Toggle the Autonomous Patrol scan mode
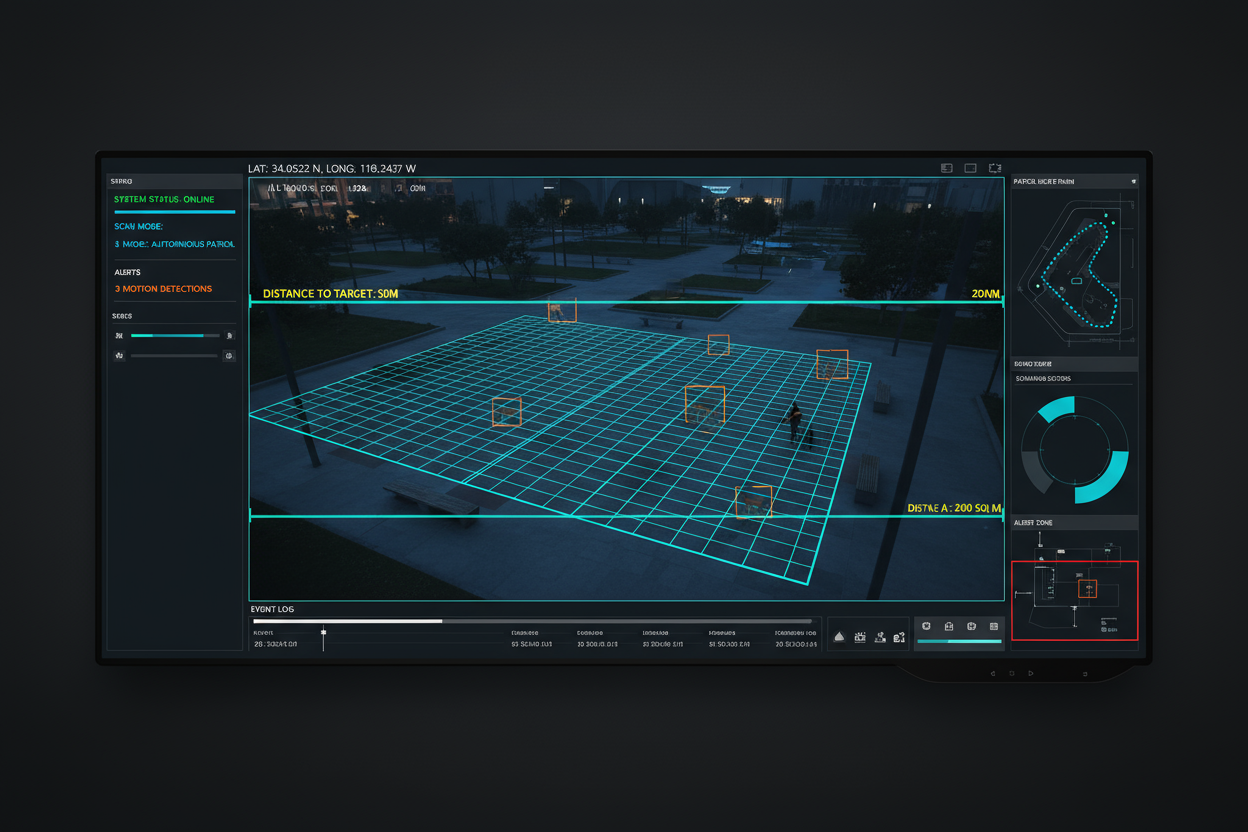This screenshot has height=832, width=1248. point(174,243)
